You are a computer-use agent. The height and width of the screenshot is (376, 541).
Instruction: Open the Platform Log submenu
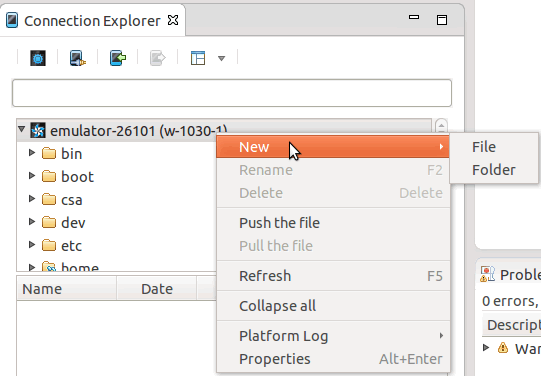333,336
